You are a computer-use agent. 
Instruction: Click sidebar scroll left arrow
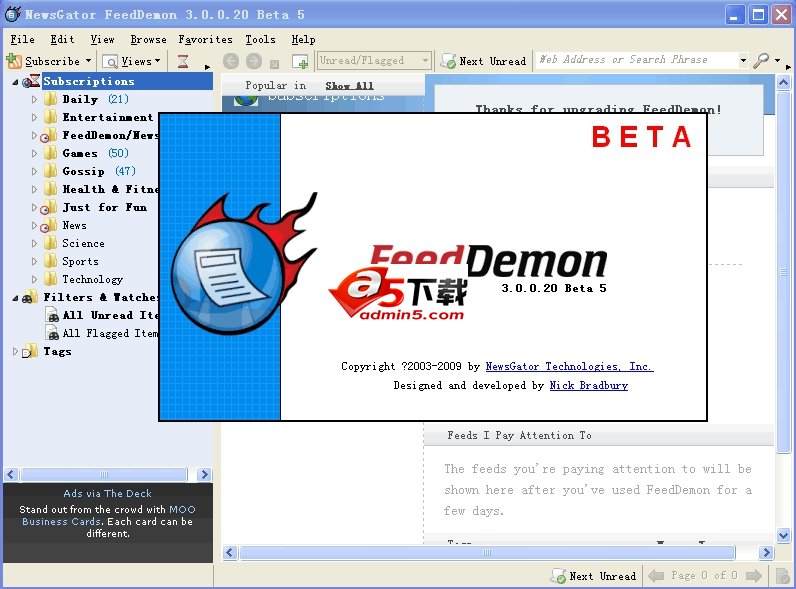11,474
